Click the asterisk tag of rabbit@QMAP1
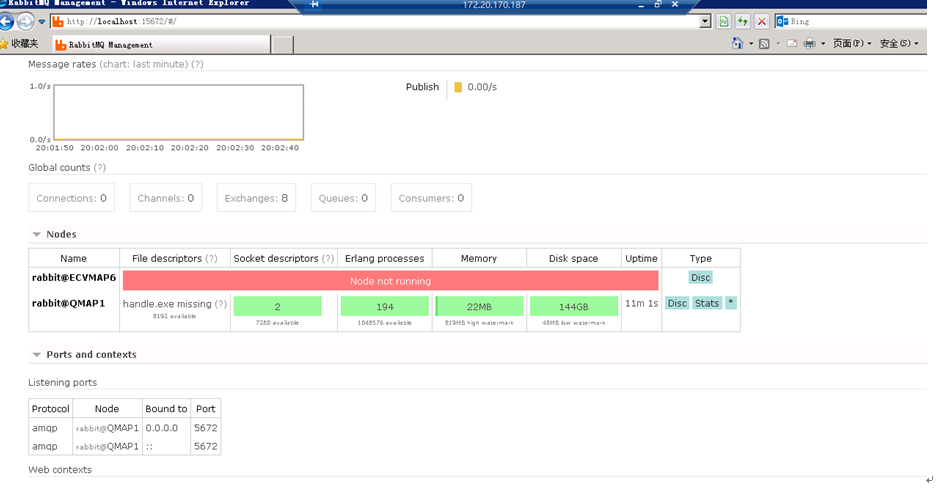The height and width of the screenshot is (488, 936). tap(731, 303)
